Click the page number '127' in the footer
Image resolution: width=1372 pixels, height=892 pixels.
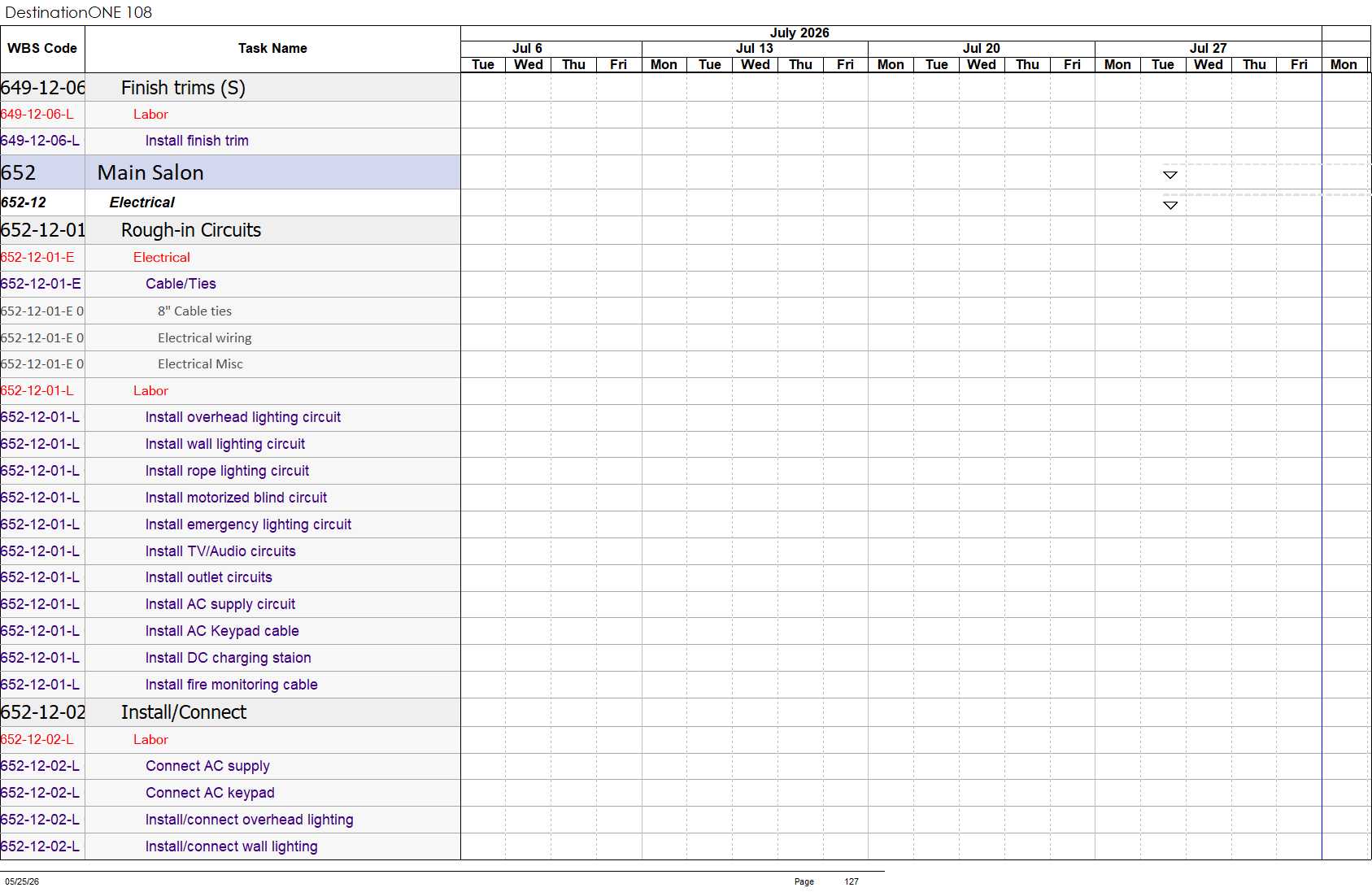(852, 881)
